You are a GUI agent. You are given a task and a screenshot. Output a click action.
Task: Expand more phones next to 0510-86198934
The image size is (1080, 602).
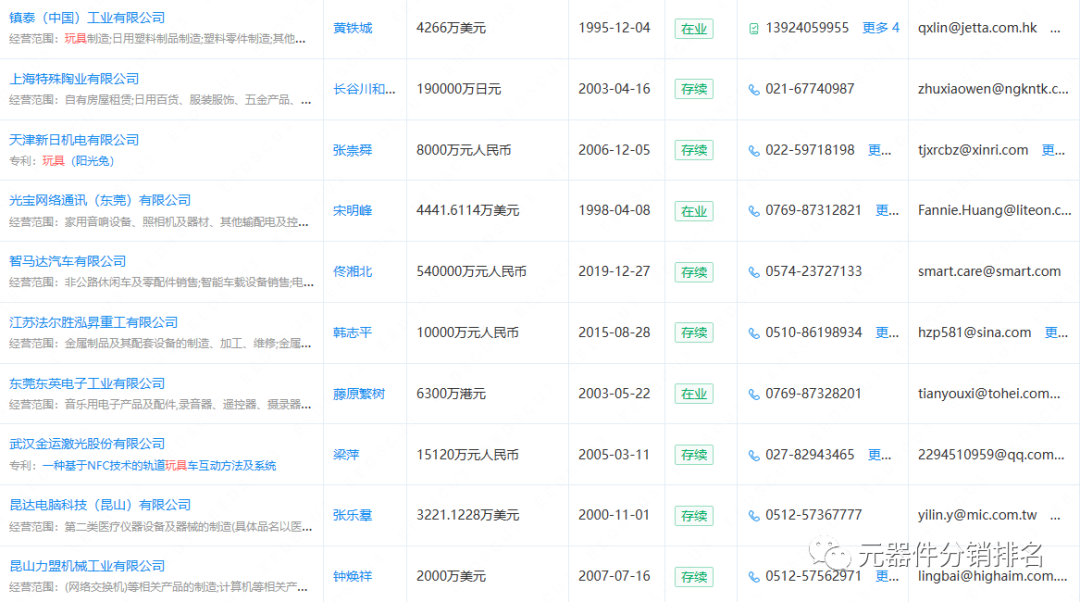[887, 333]
